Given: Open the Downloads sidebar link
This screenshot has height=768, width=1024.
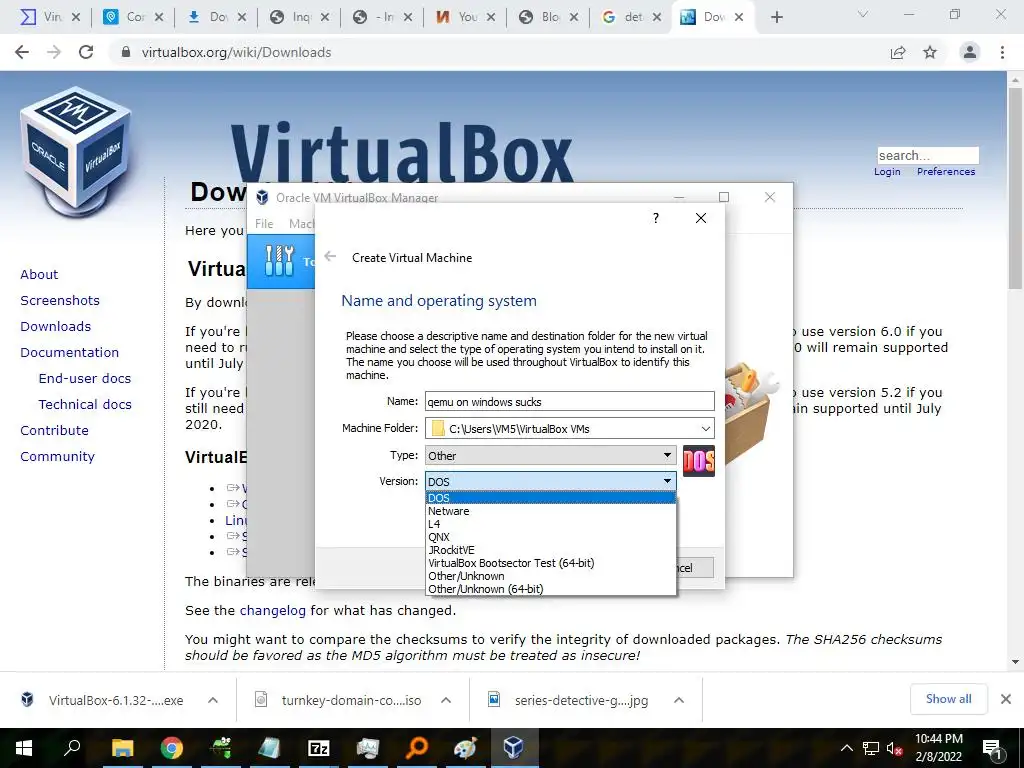Looking at the screenshot, I should coord(56,326).
